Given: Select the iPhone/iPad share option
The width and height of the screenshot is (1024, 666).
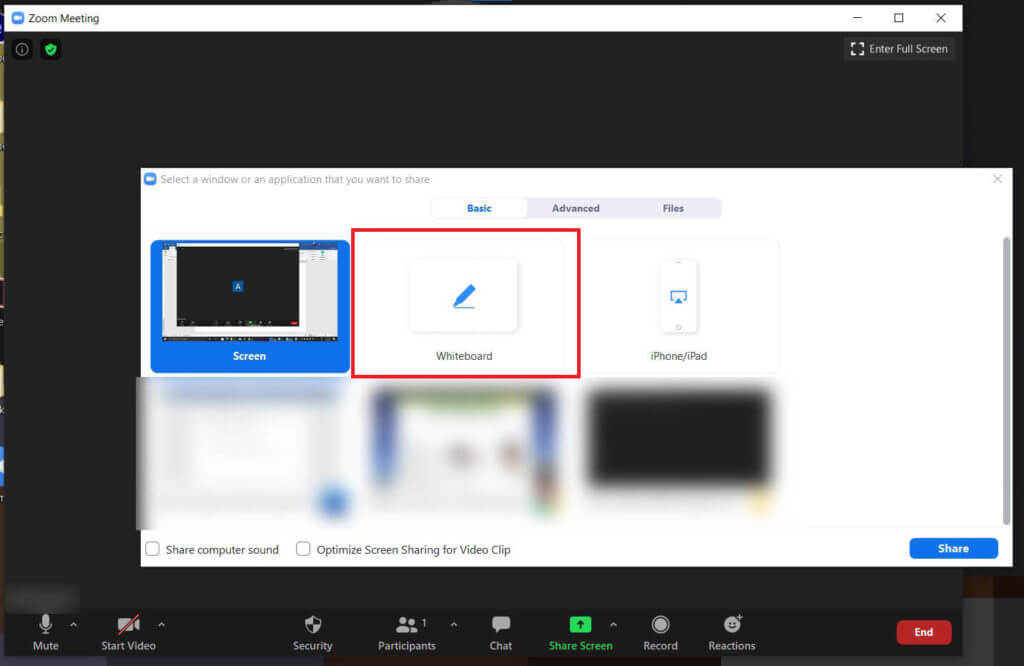Looking at the screenshot, I should (679, 306).
